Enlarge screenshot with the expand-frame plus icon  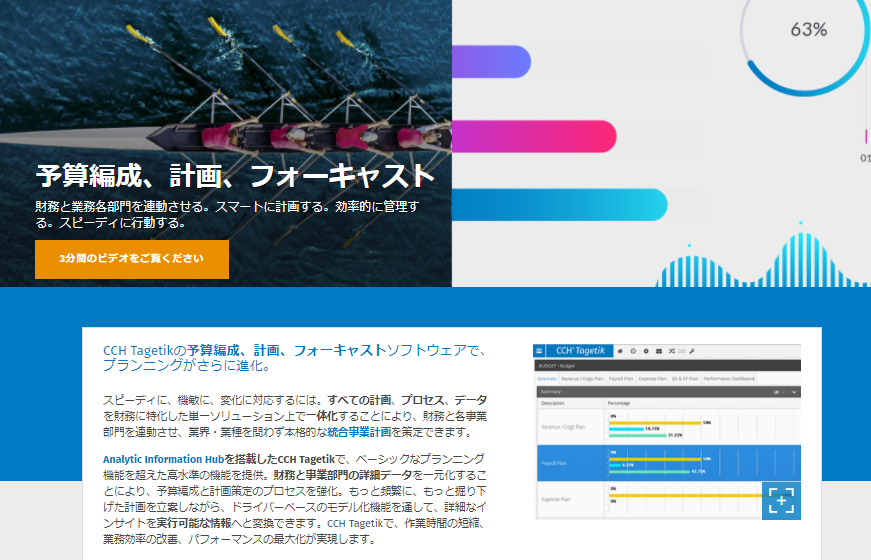pos(781,501)
